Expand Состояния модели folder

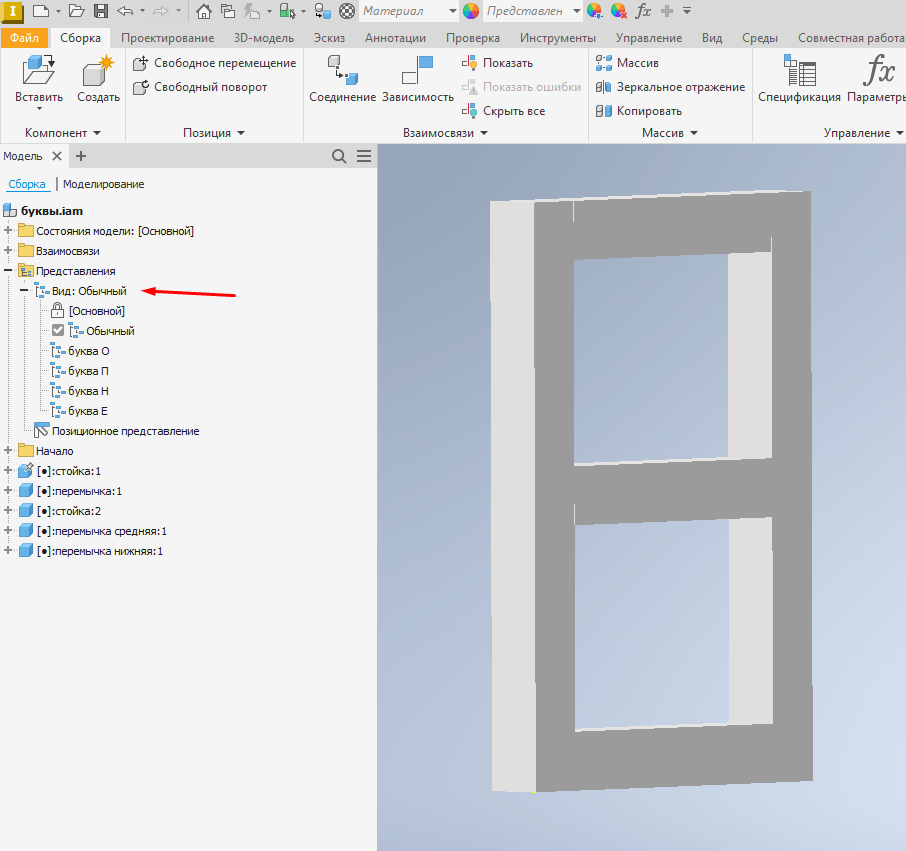8,231
